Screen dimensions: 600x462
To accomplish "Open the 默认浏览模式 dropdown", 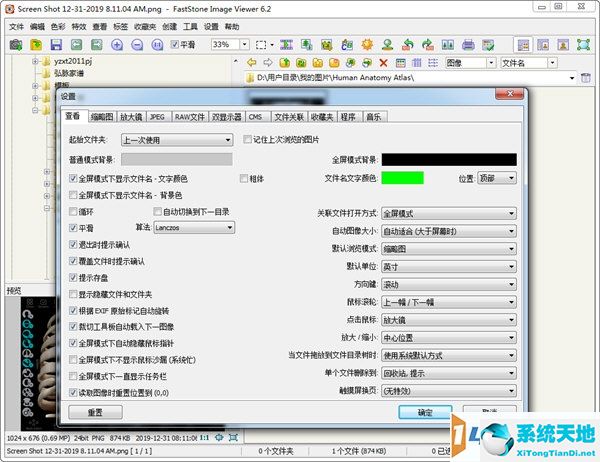I will point(449,249).
